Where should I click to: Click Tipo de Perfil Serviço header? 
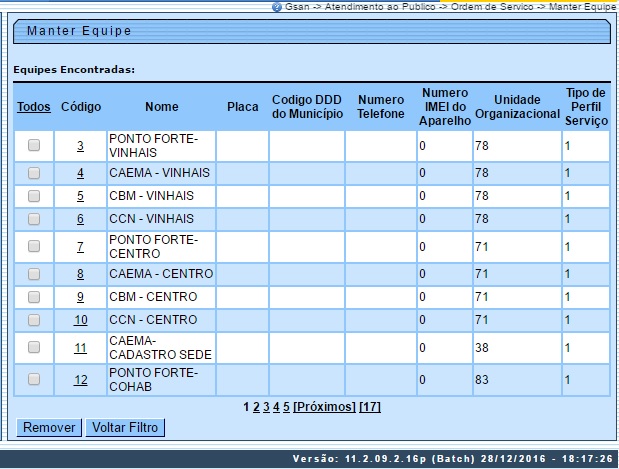click(586, 107)
